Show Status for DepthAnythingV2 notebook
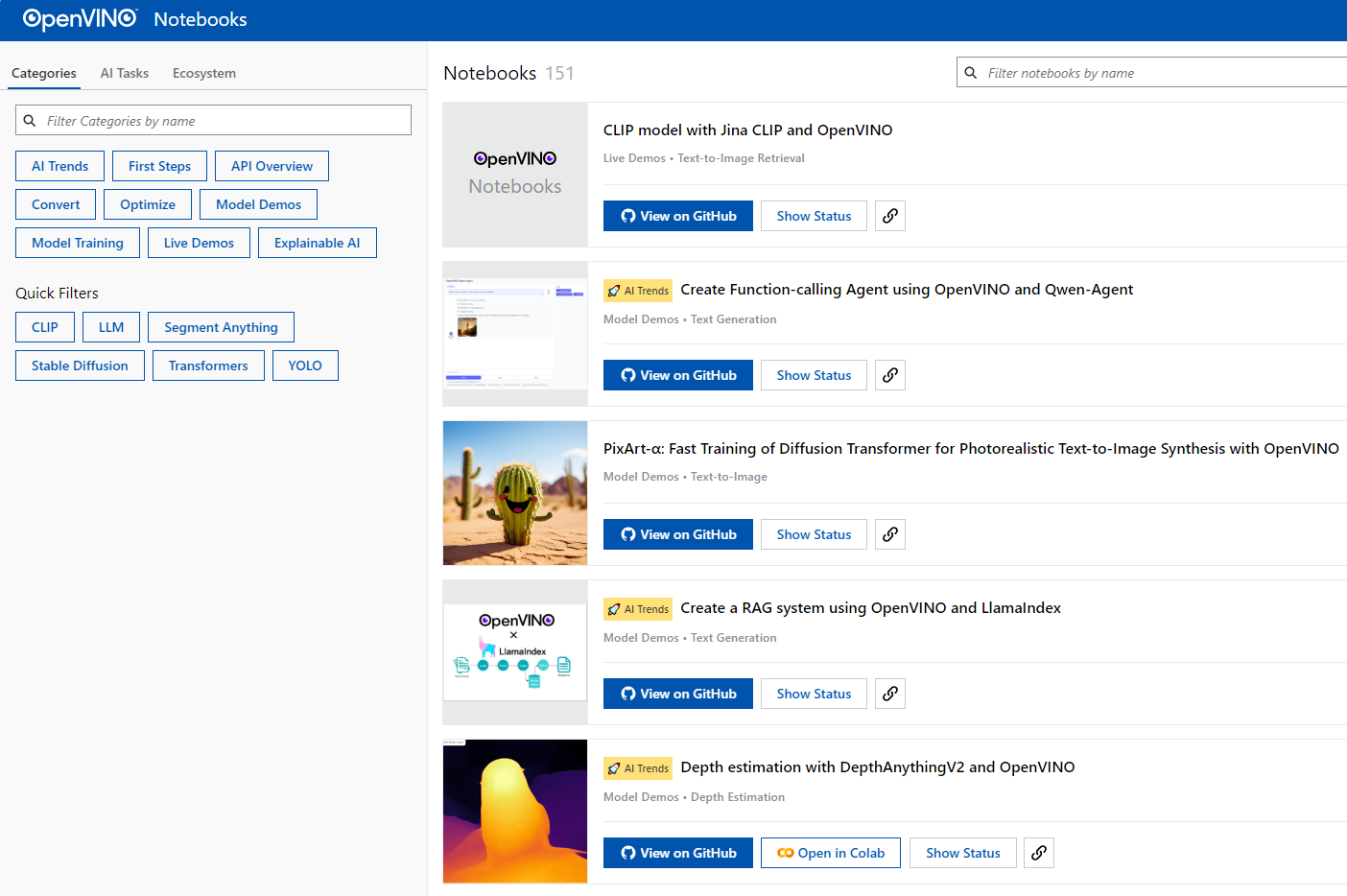This screenshot has height=896, width=1347. [963, 853]
